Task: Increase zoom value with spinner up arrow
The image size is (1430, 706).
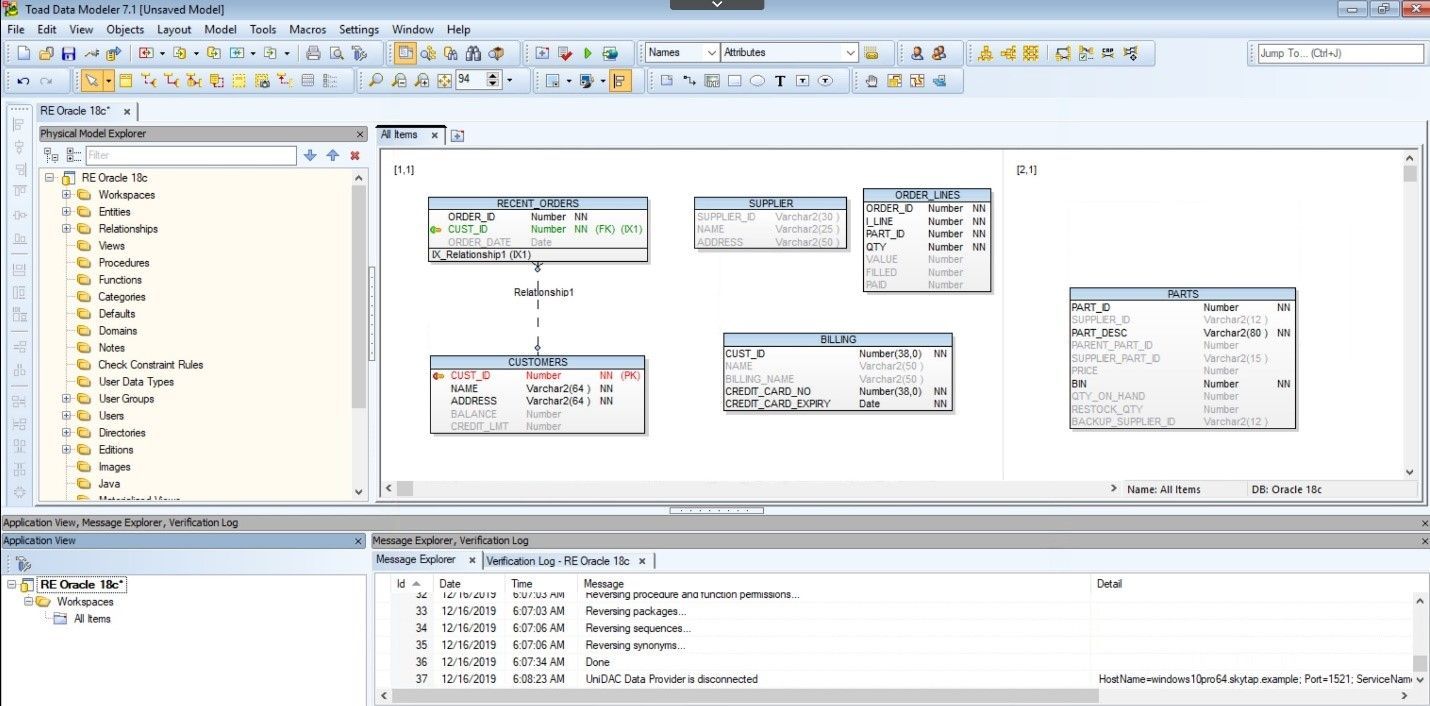Action: 493,76
